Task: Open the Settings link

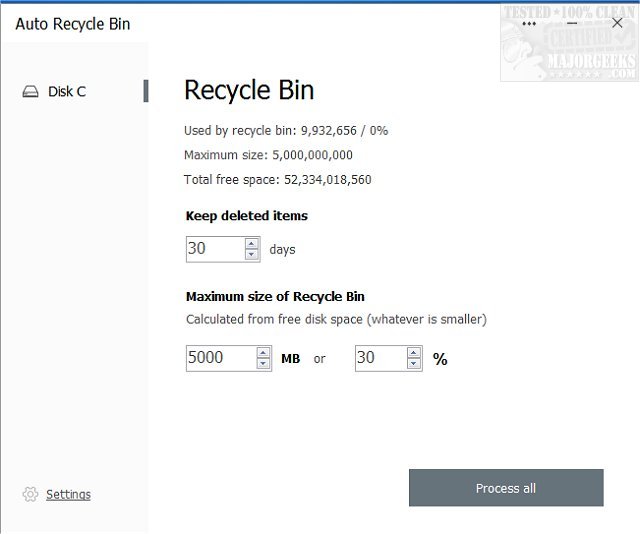Action: click(68, 494)
